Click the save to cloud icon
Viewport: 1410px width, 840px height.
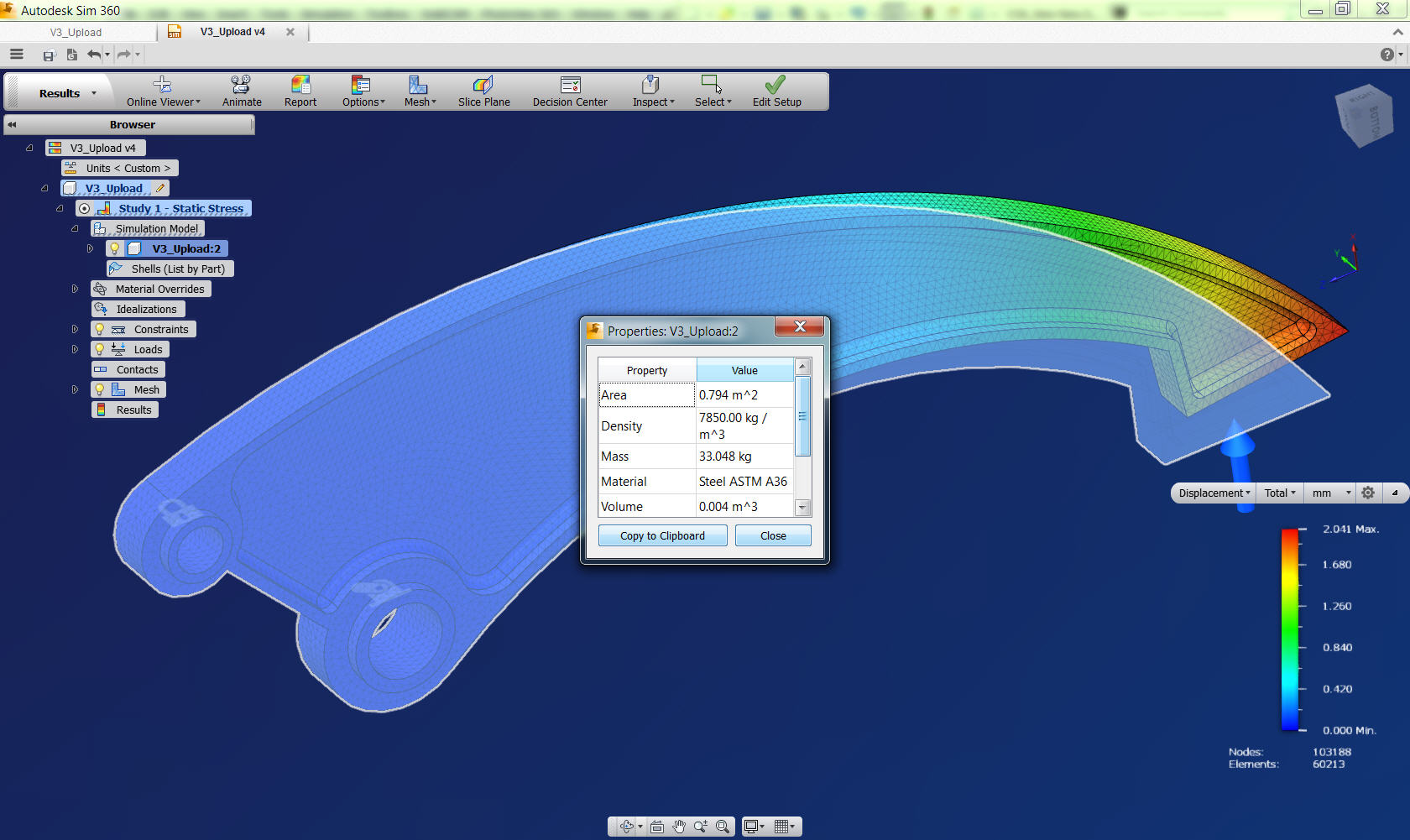pyautogui.click(x=49, y=55)
